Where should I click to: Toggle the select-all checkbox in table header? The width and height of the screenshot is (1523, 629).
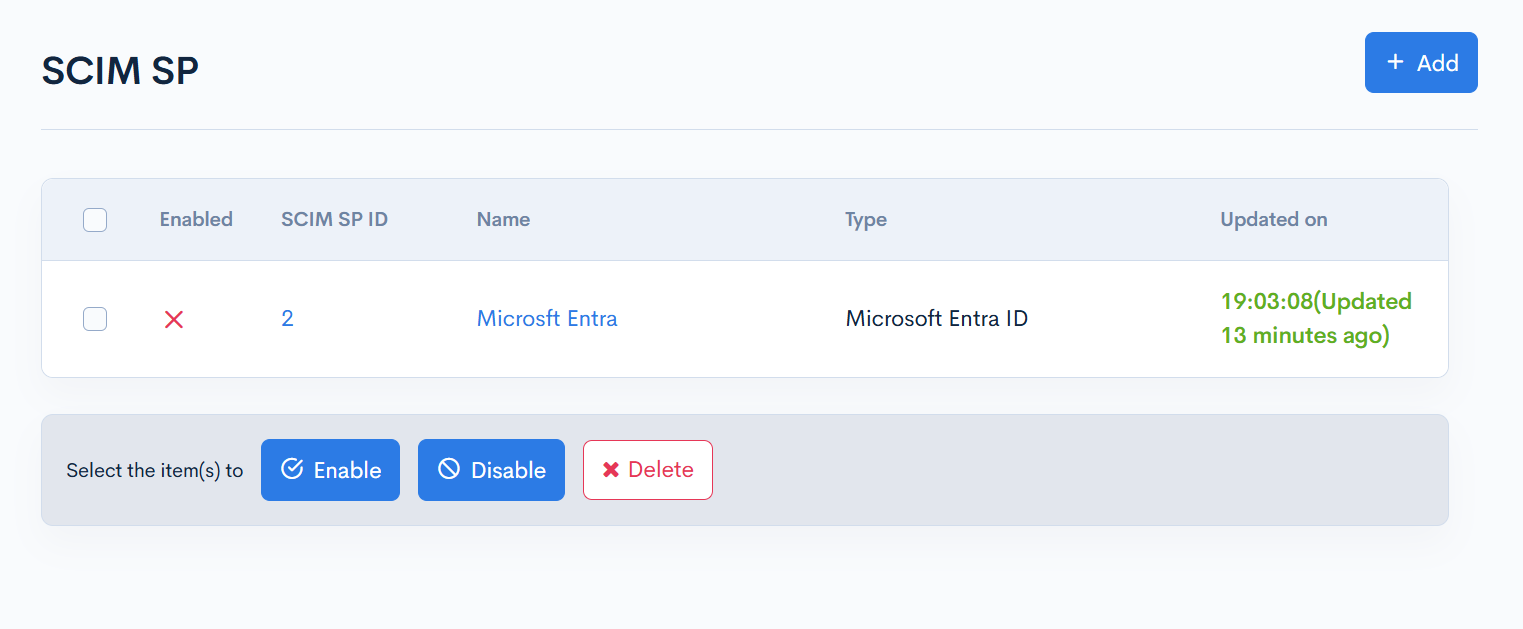(x=95, y=219)
